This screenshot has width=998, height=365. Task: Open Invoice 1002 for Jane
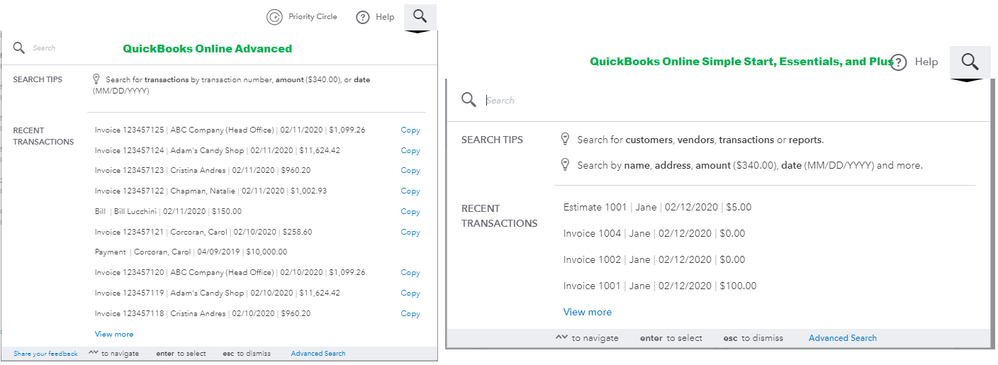(654, 260)
